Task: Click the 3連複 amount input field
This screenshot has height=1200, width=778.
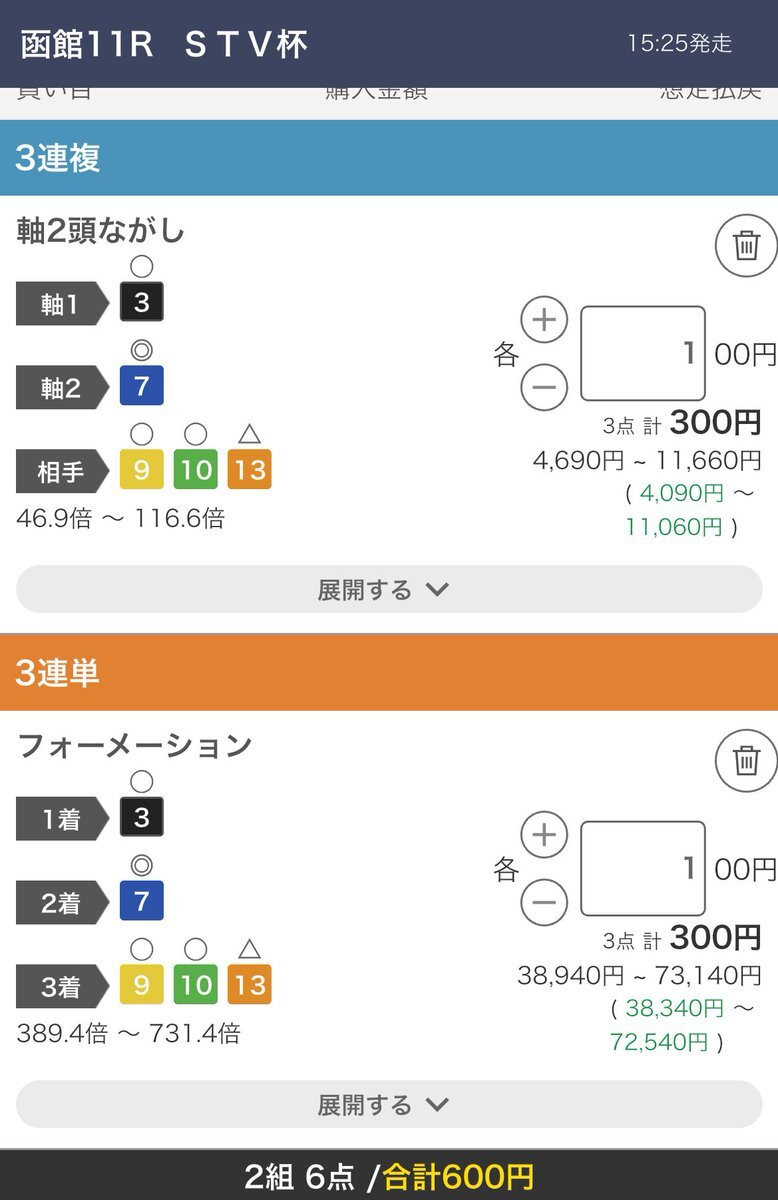Action: 643,353
